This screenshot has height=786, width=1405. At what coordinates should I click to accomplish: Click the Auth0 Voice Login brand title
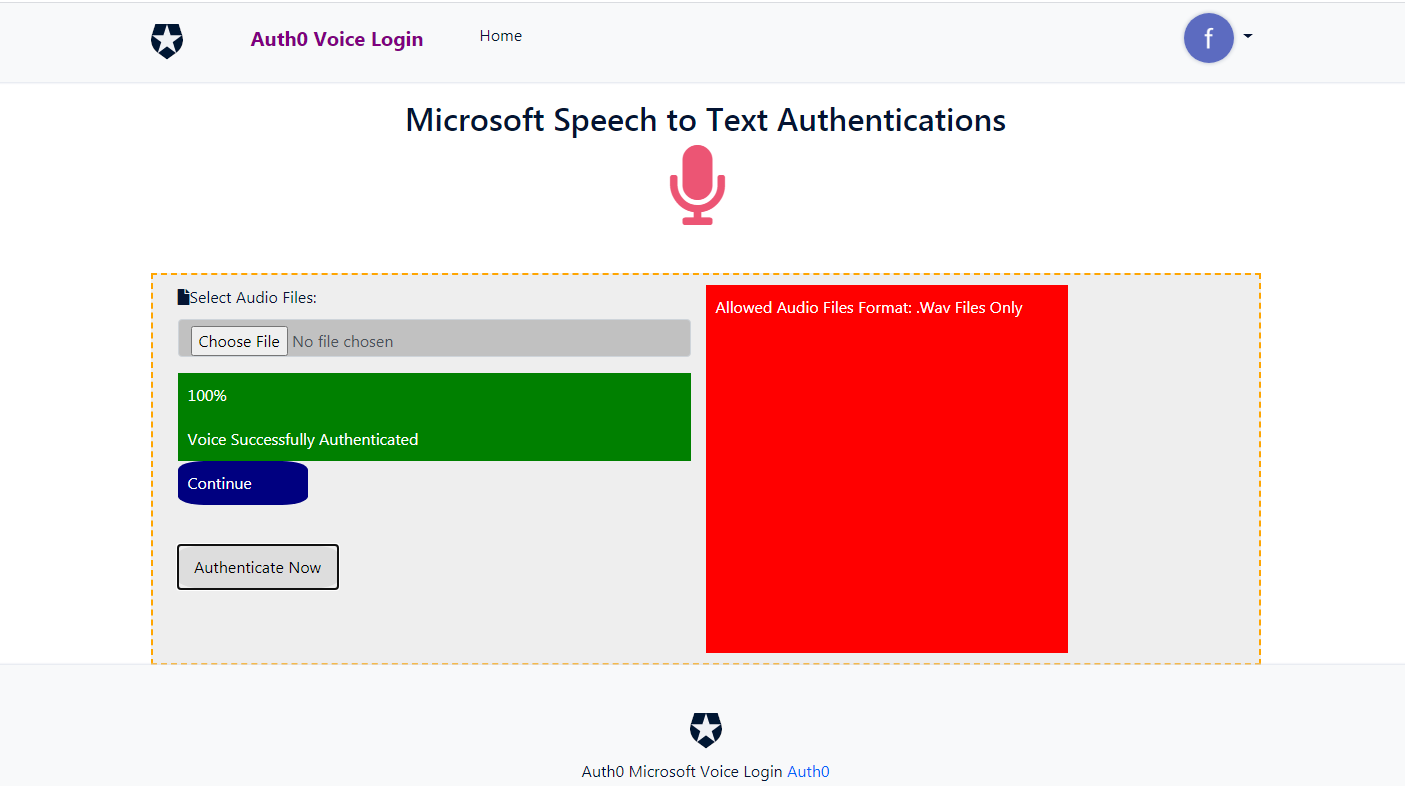pyautogui.click(x=337, y=39)
